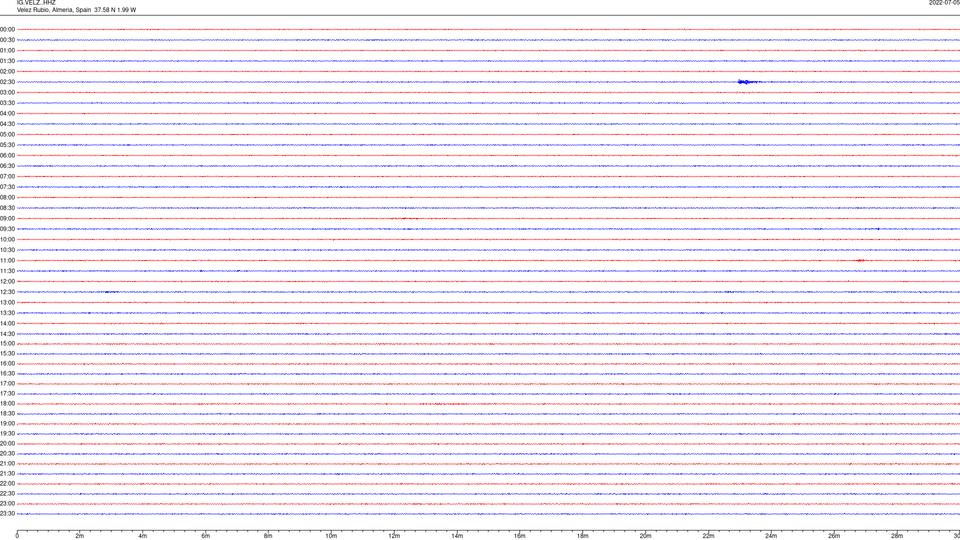
Task: Select the 05:30 time label
Action: [7, 146]
